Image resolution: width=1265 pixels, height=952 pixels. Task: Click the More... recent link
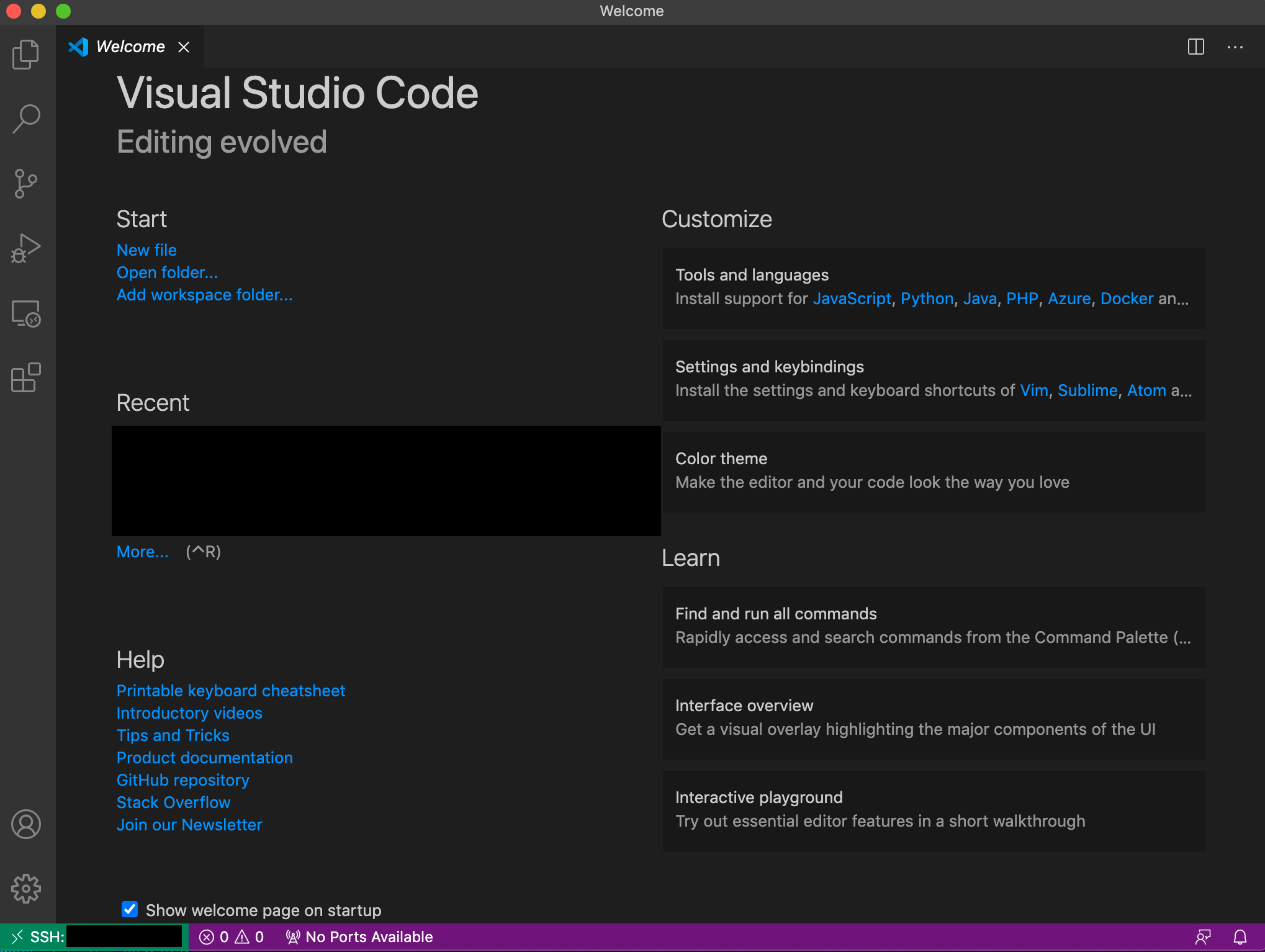tap(142, 552)
